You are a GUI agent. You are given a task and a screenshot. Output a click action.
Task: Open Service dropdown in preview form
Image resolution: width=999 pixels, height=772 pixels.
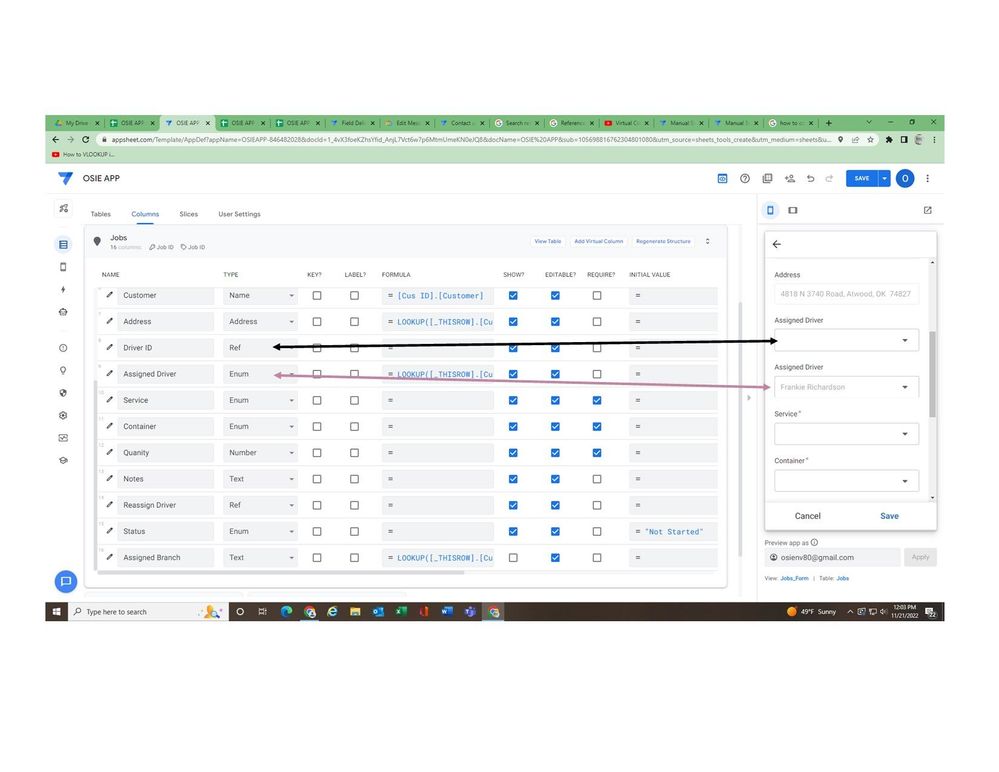tap(846, 434)
